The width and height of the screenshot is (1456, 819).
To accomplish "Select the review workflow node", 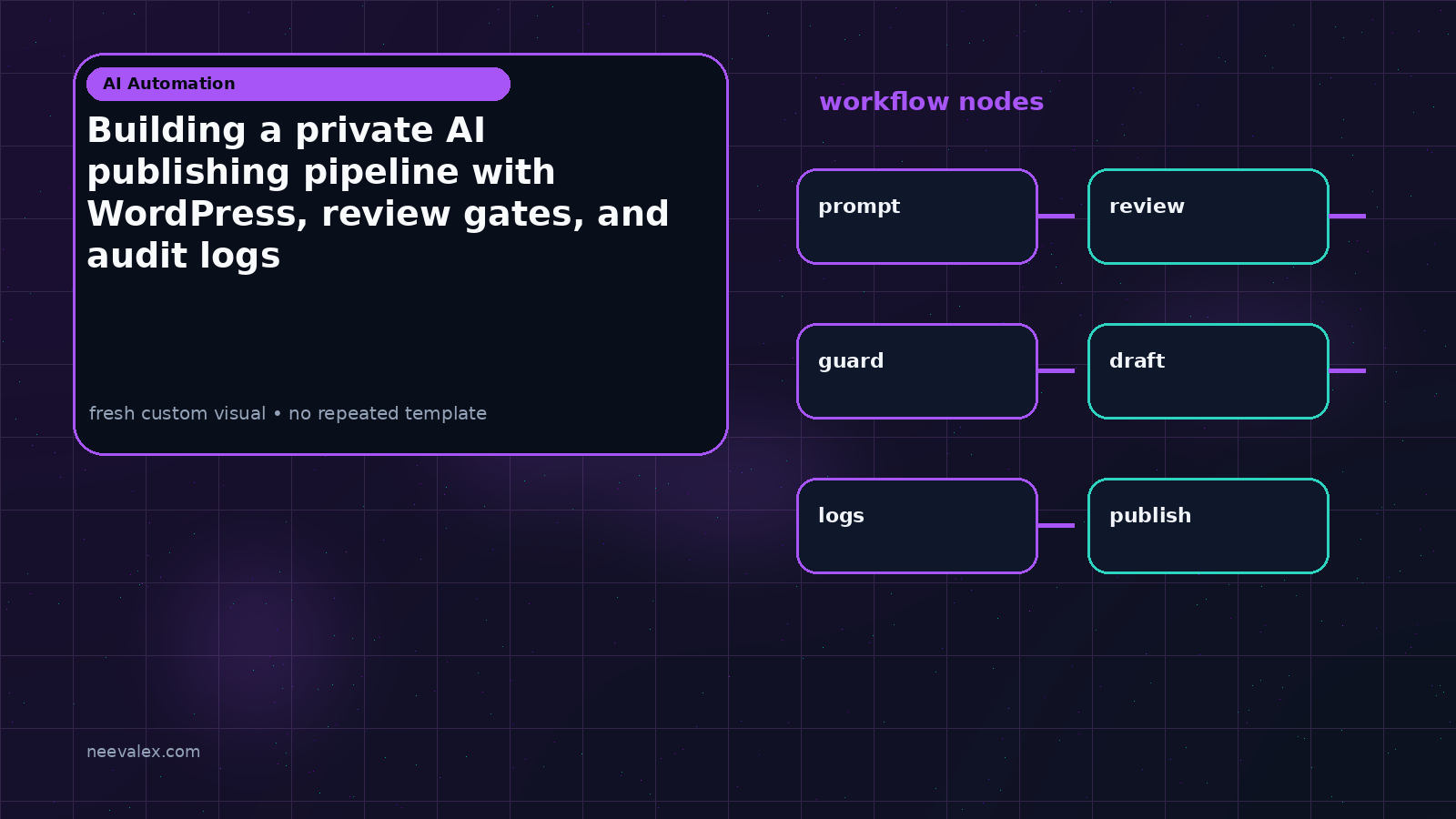I will coord(1208,217).
